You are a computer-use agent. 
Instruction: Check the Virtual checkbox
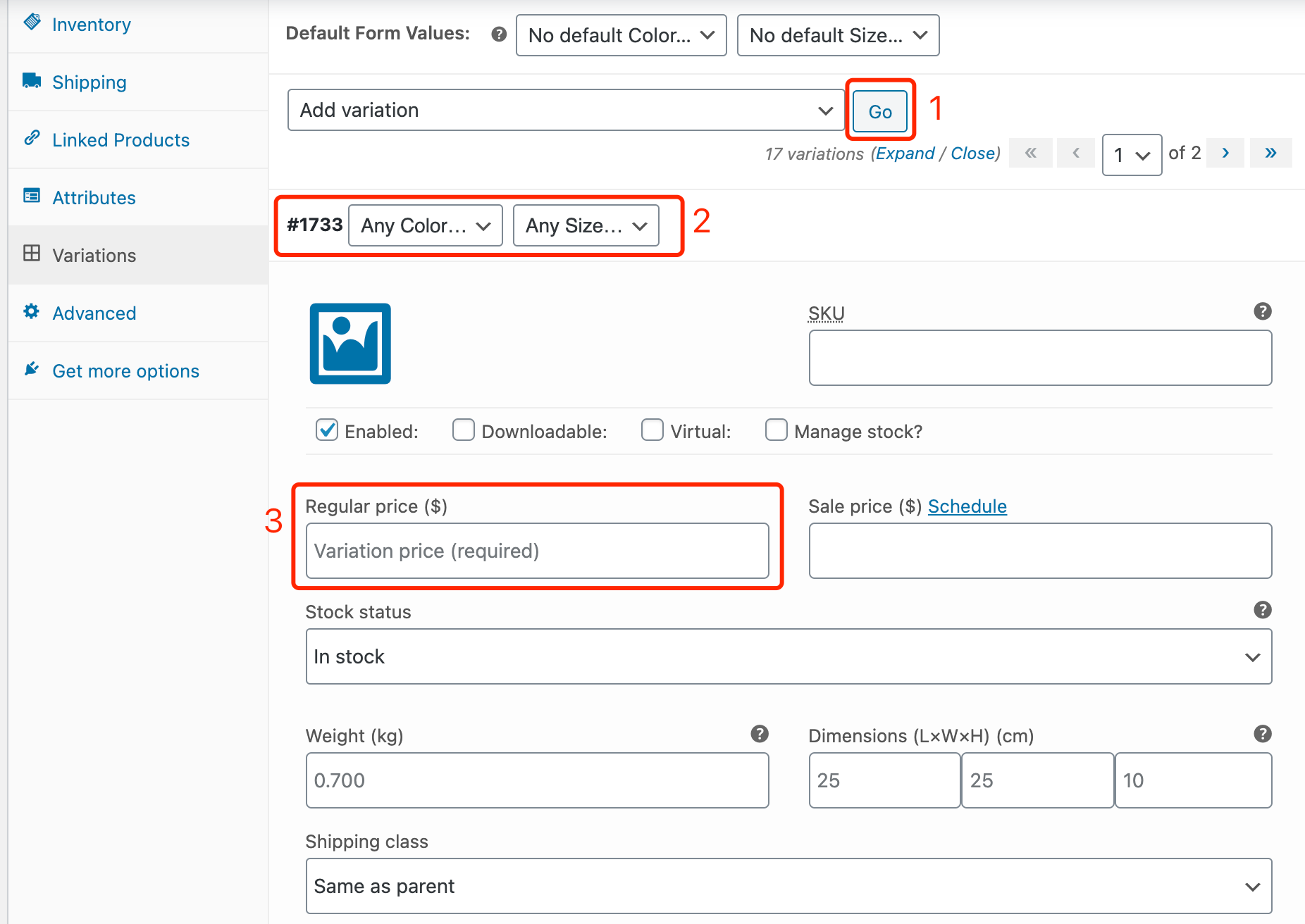(x=652, y=430)
